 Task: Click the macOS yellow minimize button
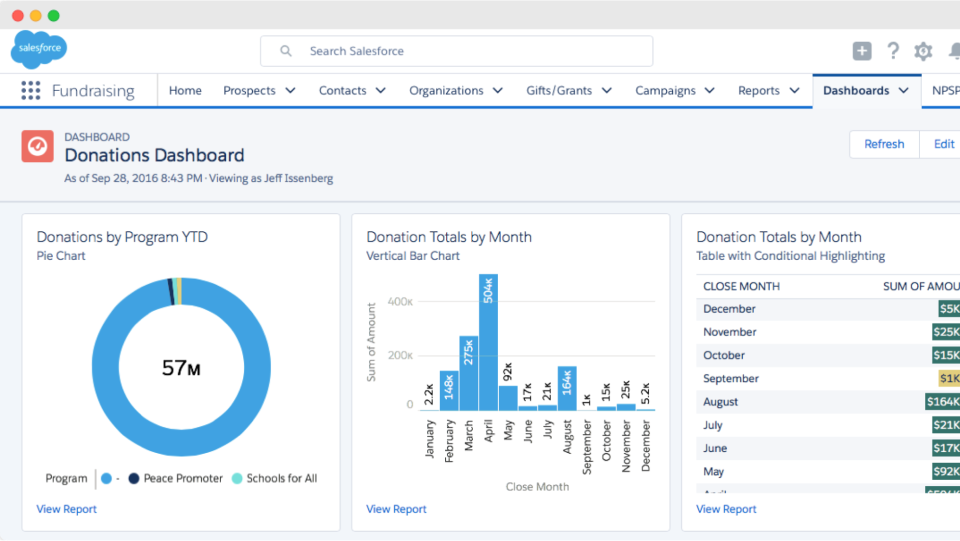coord(36,15)
